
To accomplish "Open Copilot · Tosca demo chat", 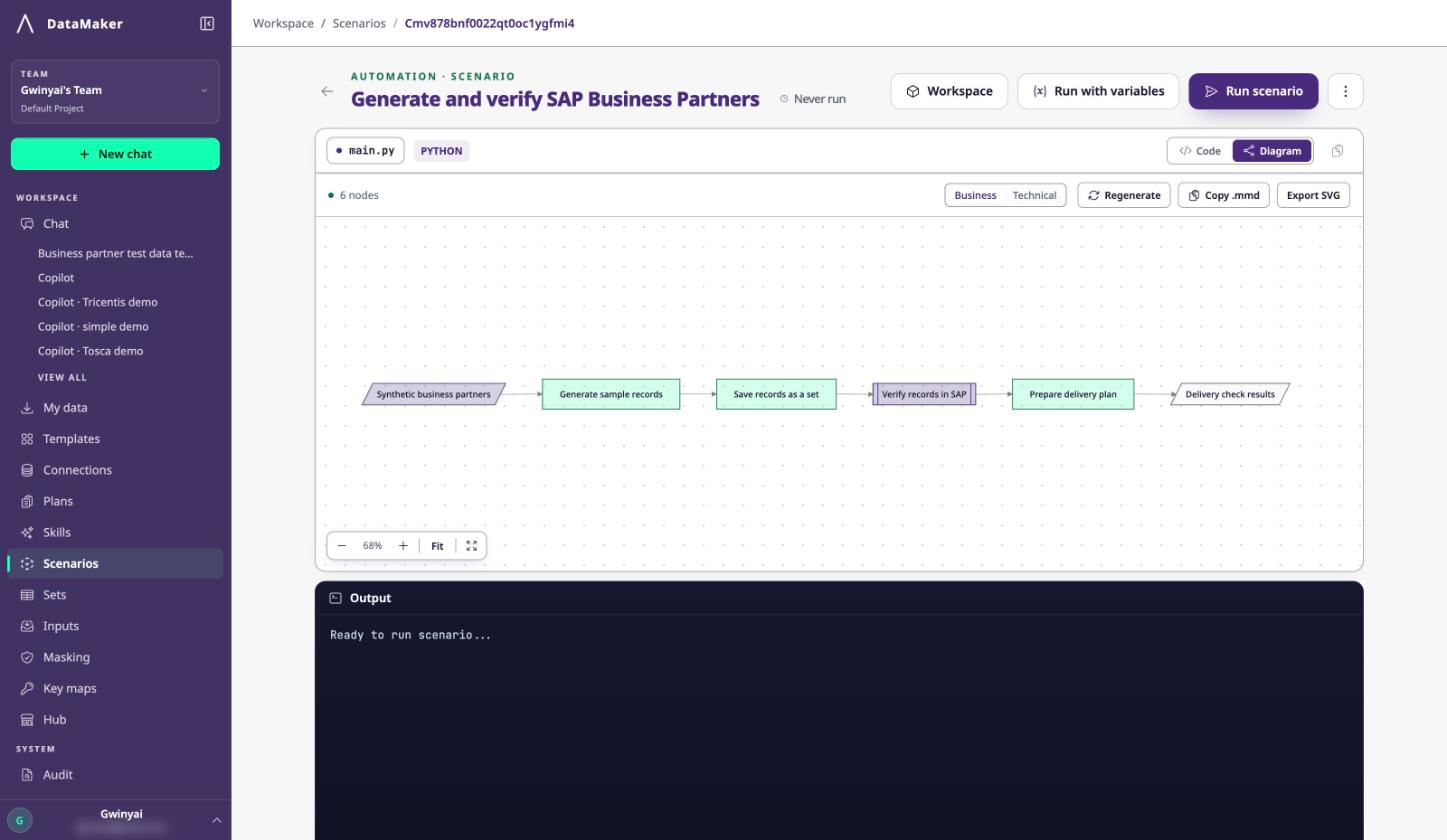I will coord(90,351).
